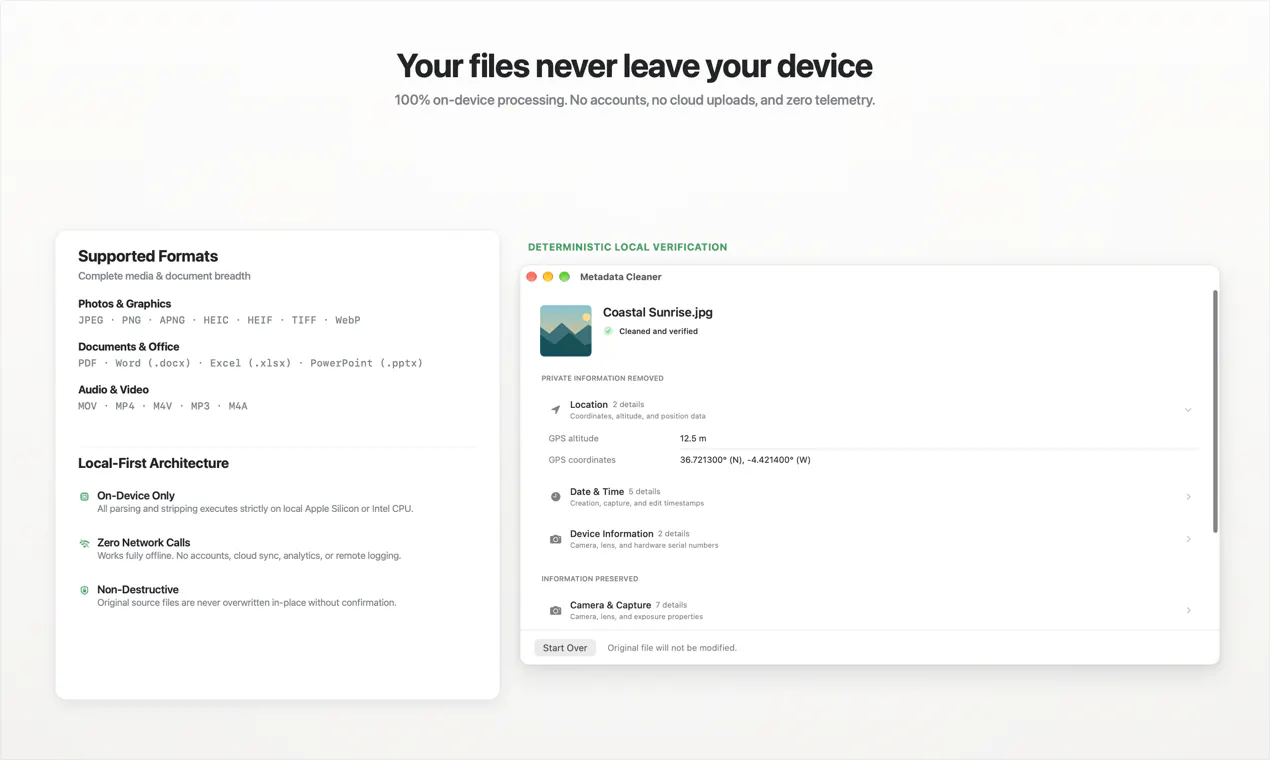This screenshot has height=760, width=1270.
Task: Click the Local-First Architecture heading
Action: click(x=153, y=463)
